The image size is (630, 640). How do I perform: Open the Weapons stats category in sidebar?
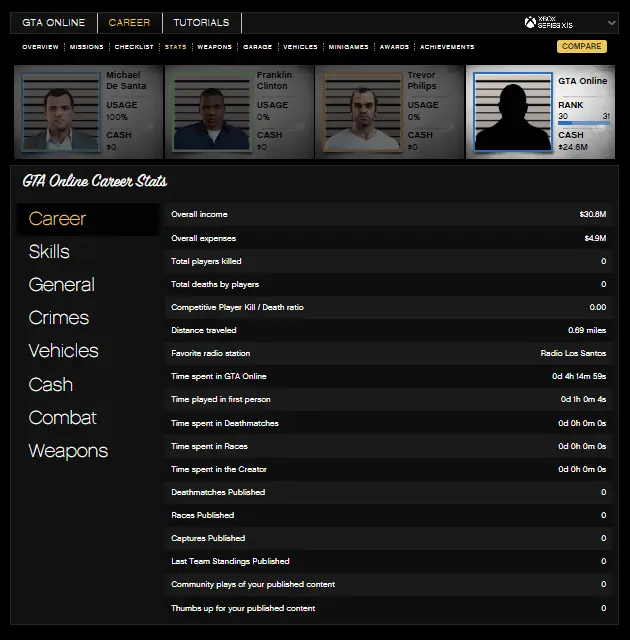tap(68, 451)
